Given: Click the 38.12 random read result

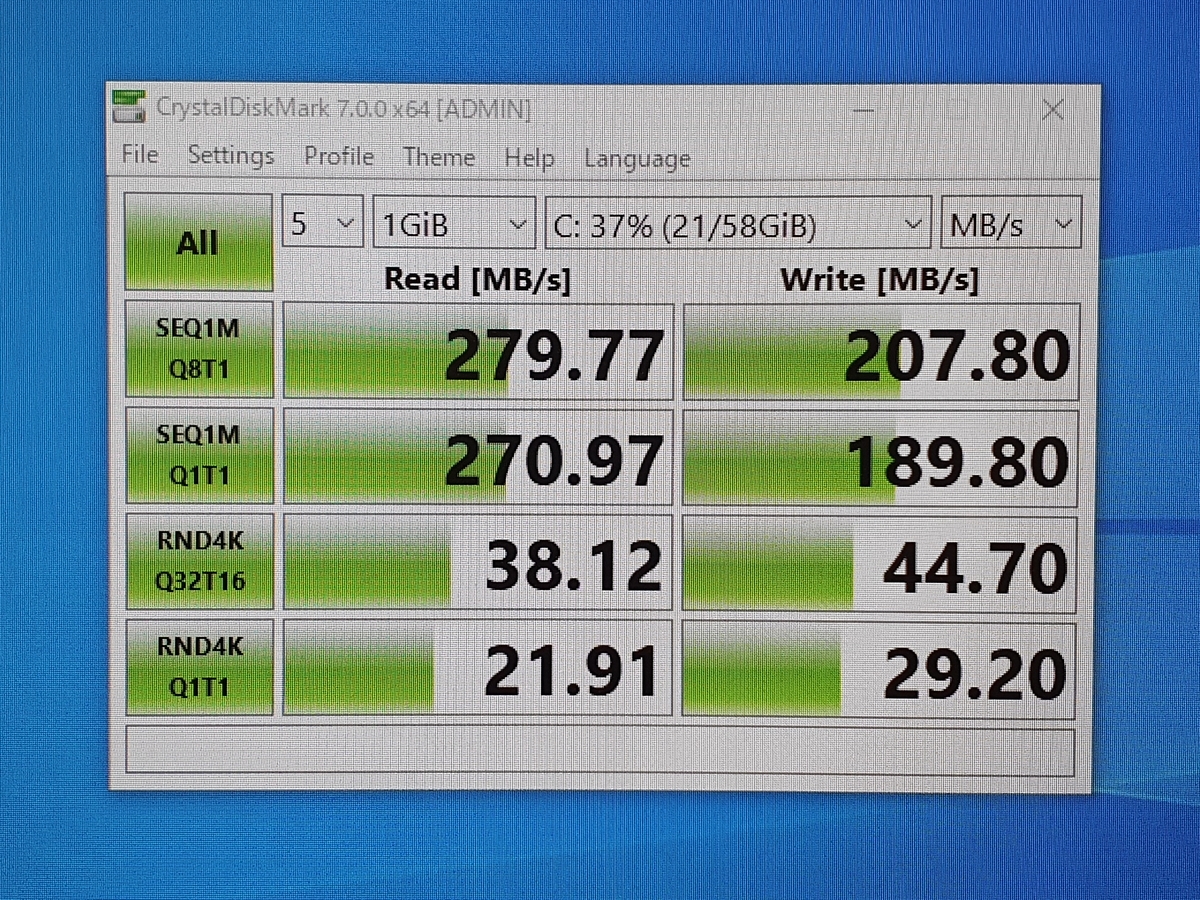Looking at the screenshot, I should coord(478,562).
